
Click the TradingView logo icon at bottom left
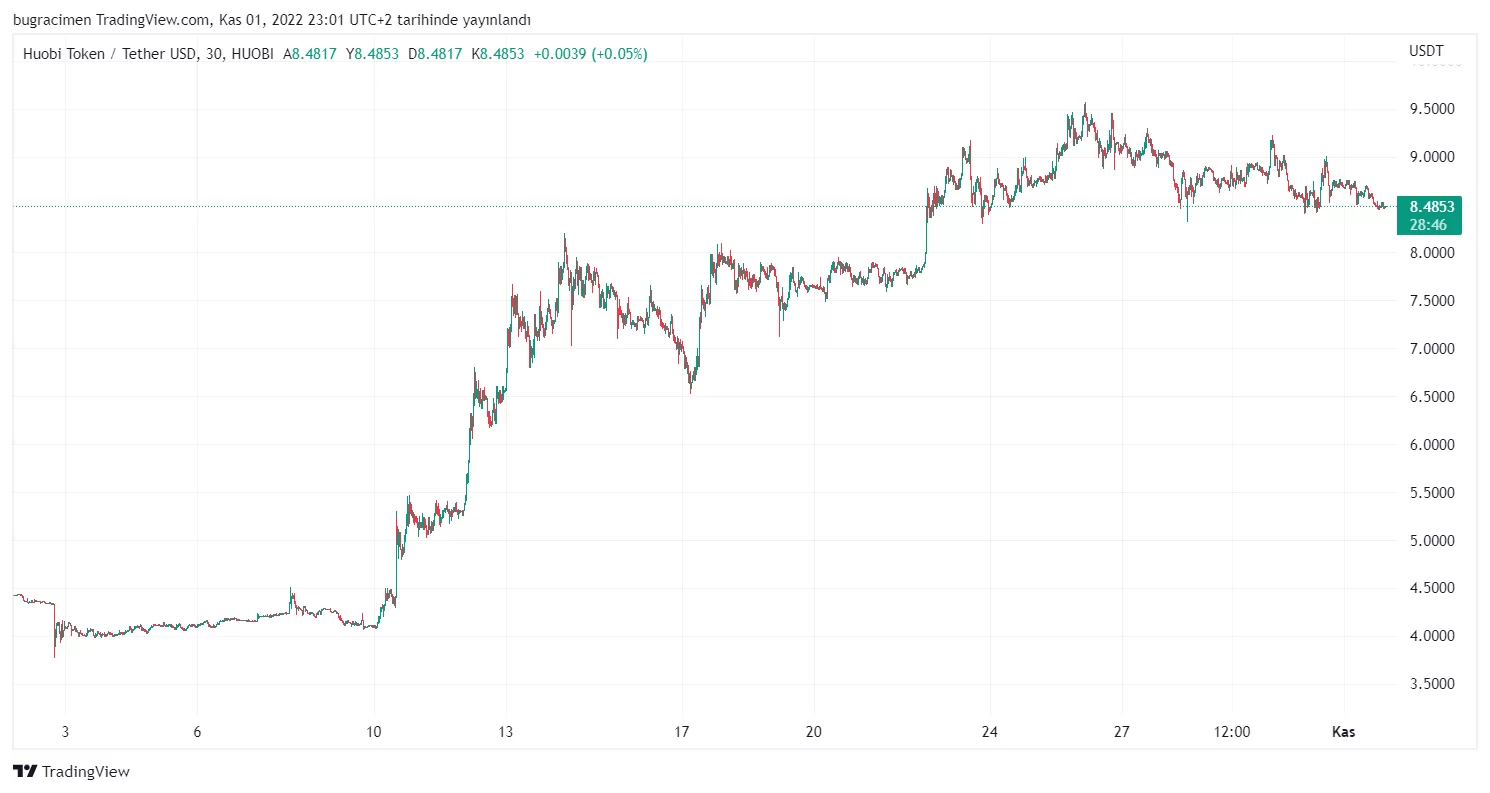pos(25,771)
